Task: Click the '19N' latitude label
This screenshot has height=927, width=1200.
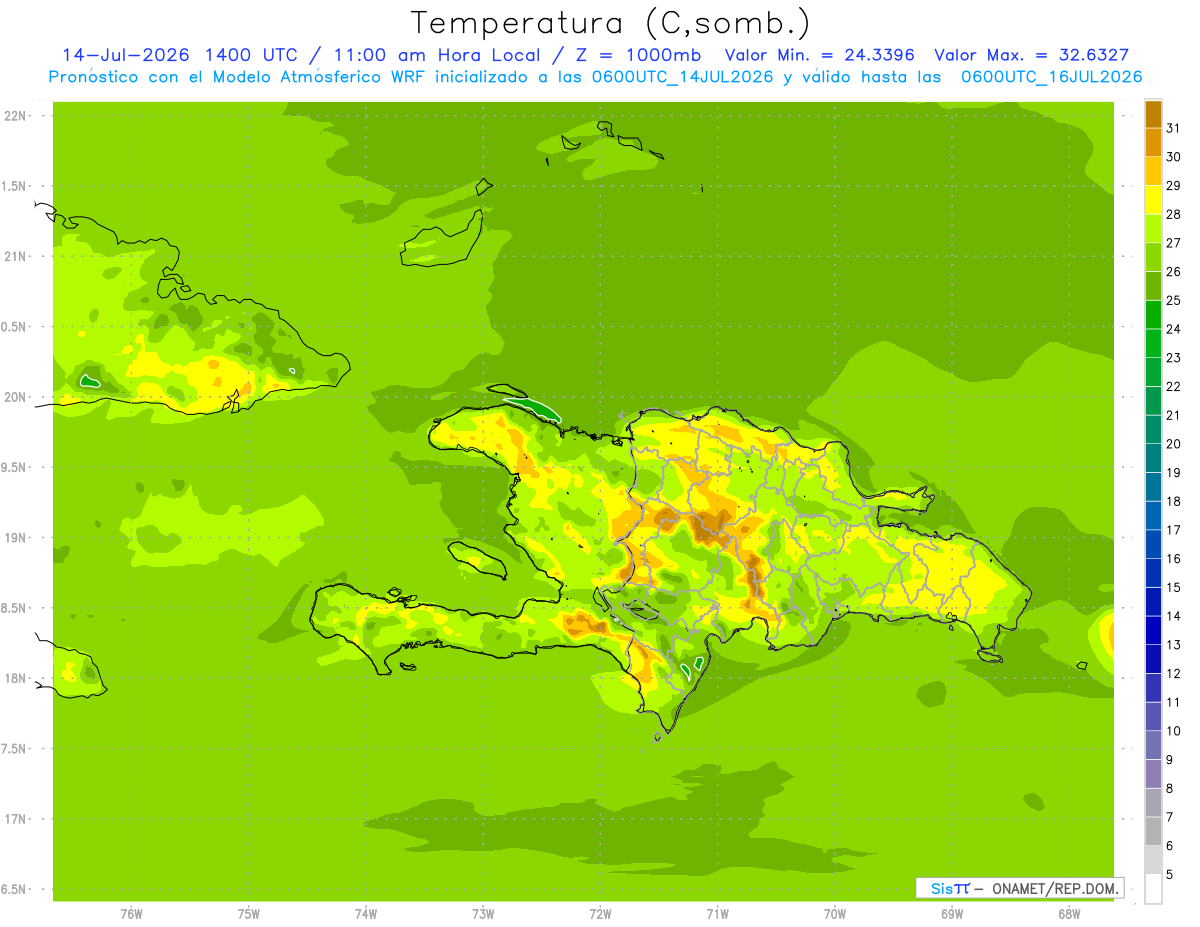Action: click(x=16, y=538)
